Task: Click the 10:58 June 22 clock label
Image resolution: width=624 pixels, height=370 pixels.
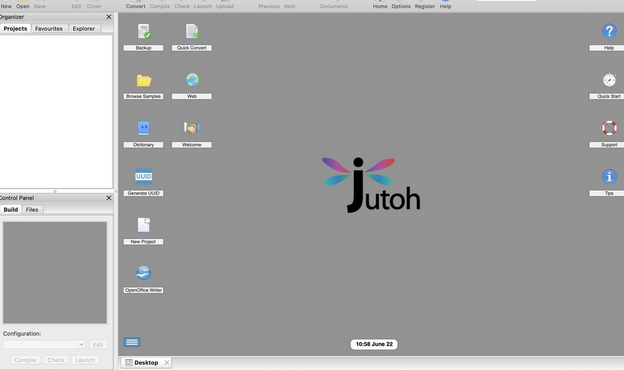Action: (374, 344)
